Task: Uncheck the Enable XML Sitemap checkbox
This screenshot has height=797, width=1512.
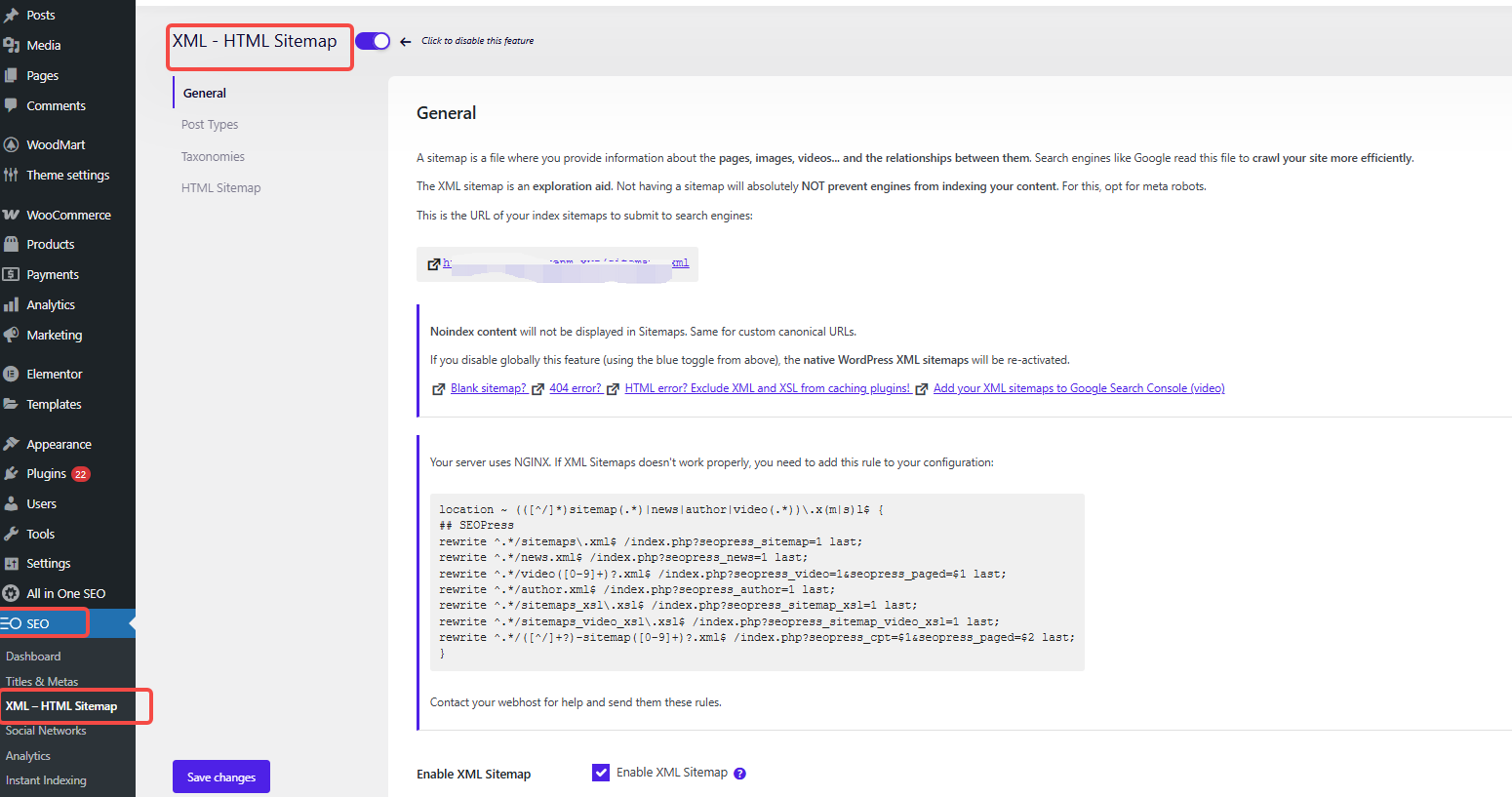Action: tap(601, 773)
